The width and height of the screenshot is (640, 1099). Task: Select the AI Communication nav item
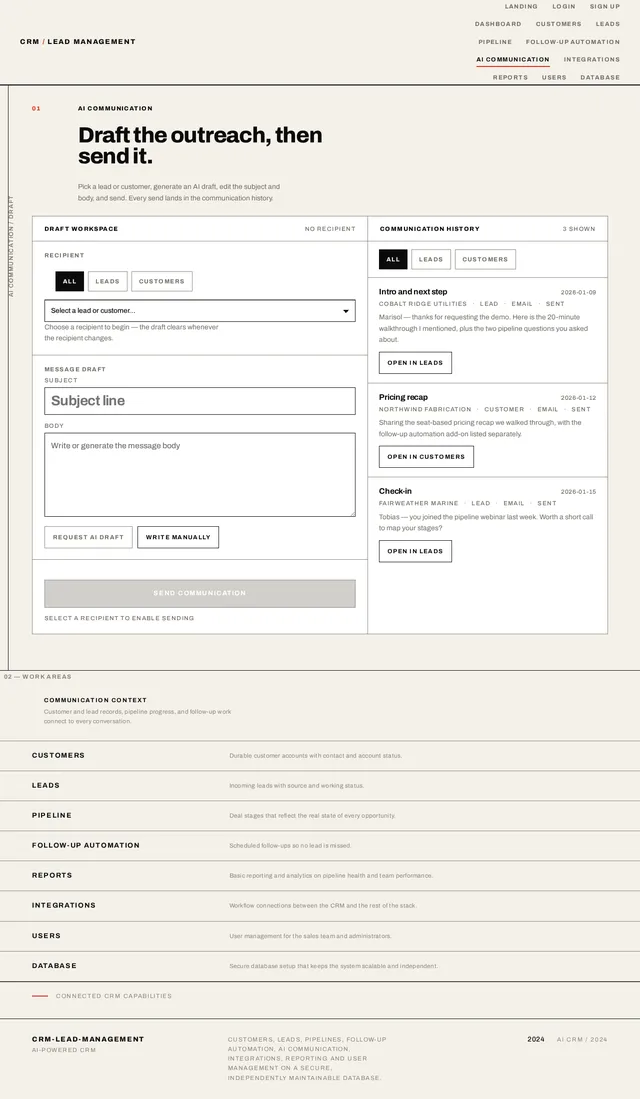(x=512, y=60)
